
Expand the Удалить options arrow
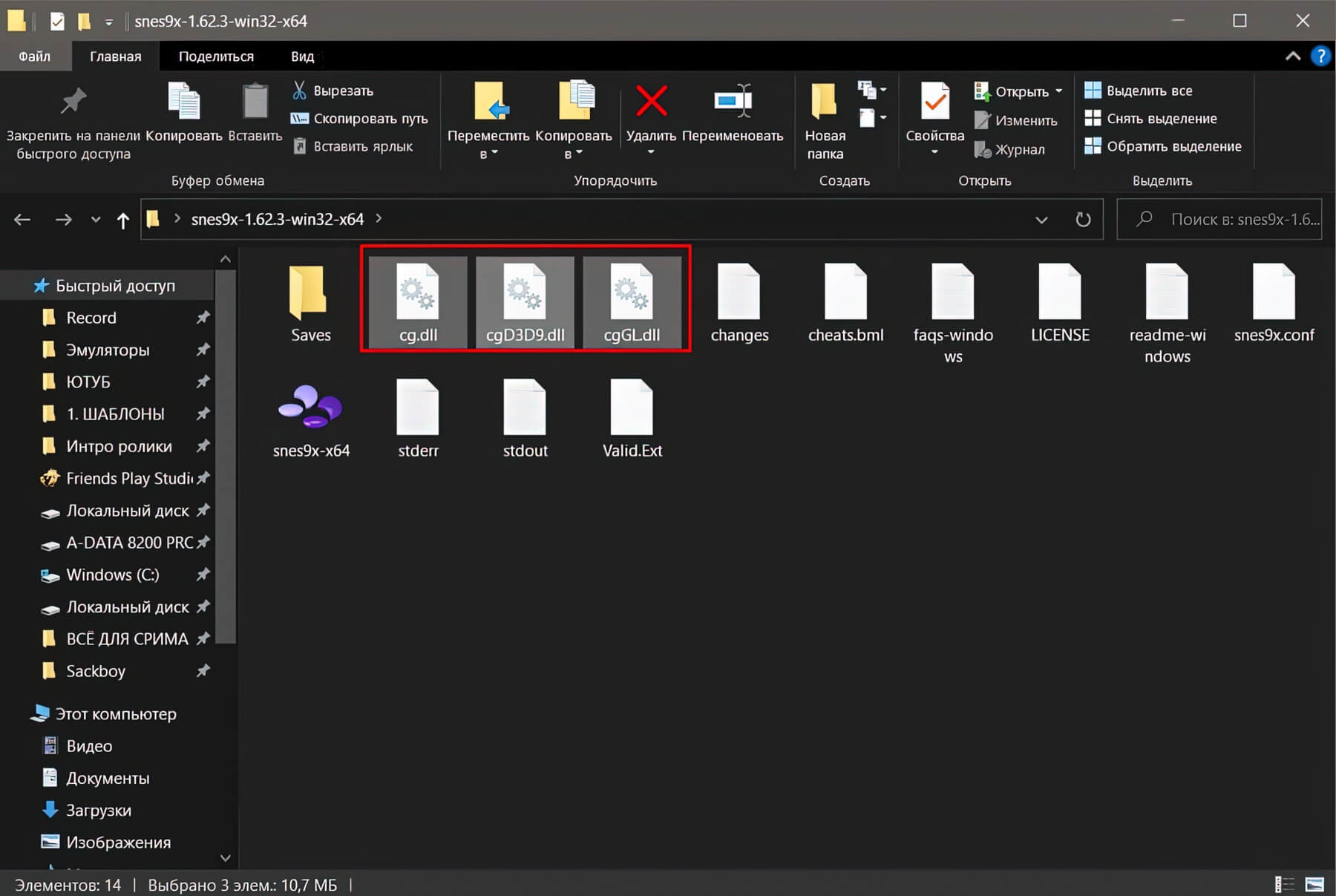(651, 152)
